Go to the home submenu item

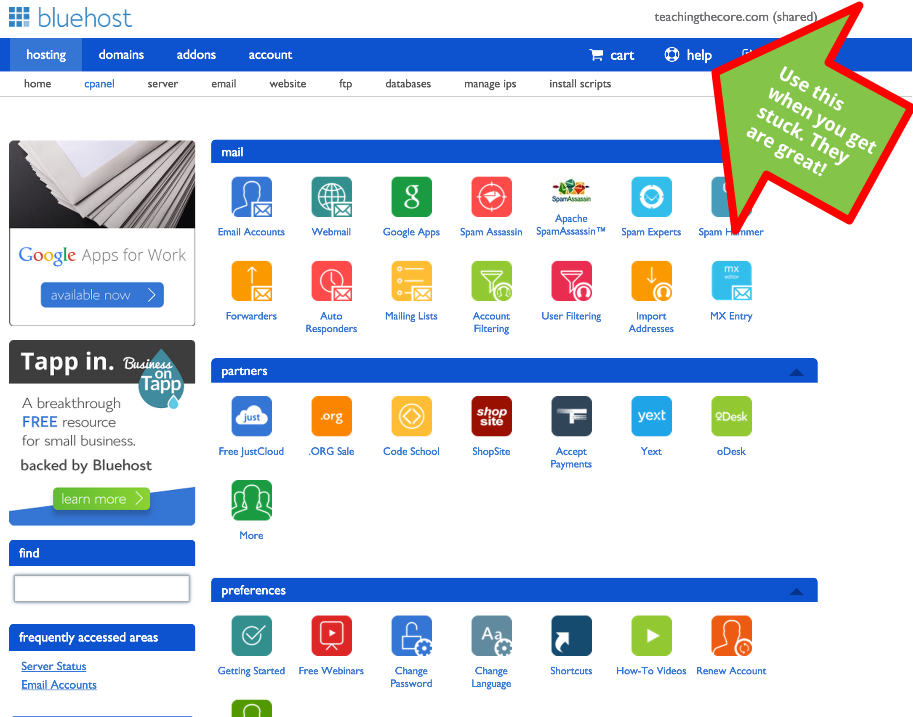37,84
